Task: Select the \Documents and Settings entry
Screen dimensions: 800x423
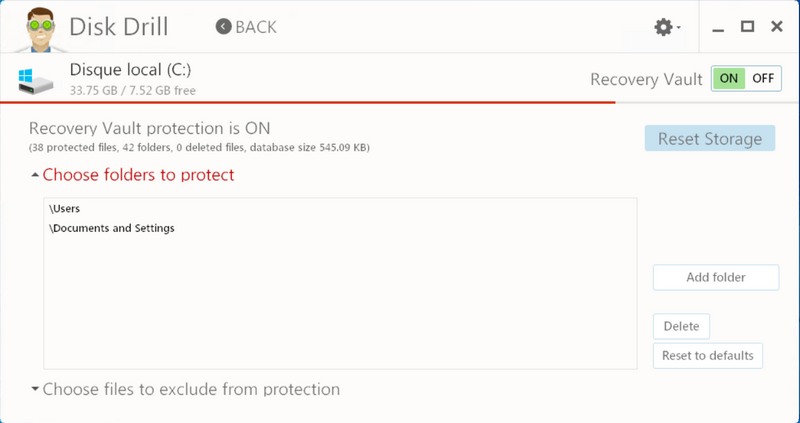Action: pos(111,228)
